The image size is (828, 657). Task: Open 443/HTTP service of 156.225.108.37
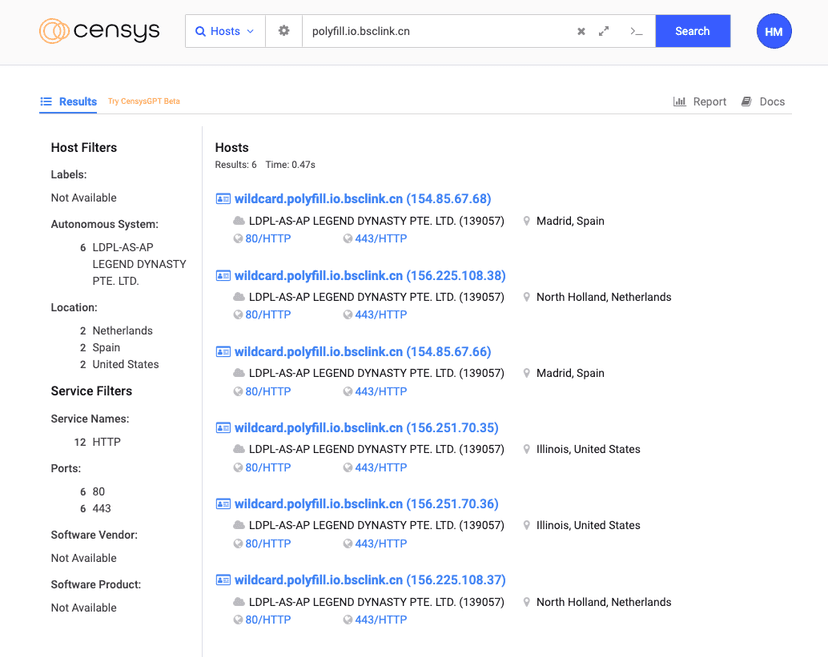pos(381,620)
